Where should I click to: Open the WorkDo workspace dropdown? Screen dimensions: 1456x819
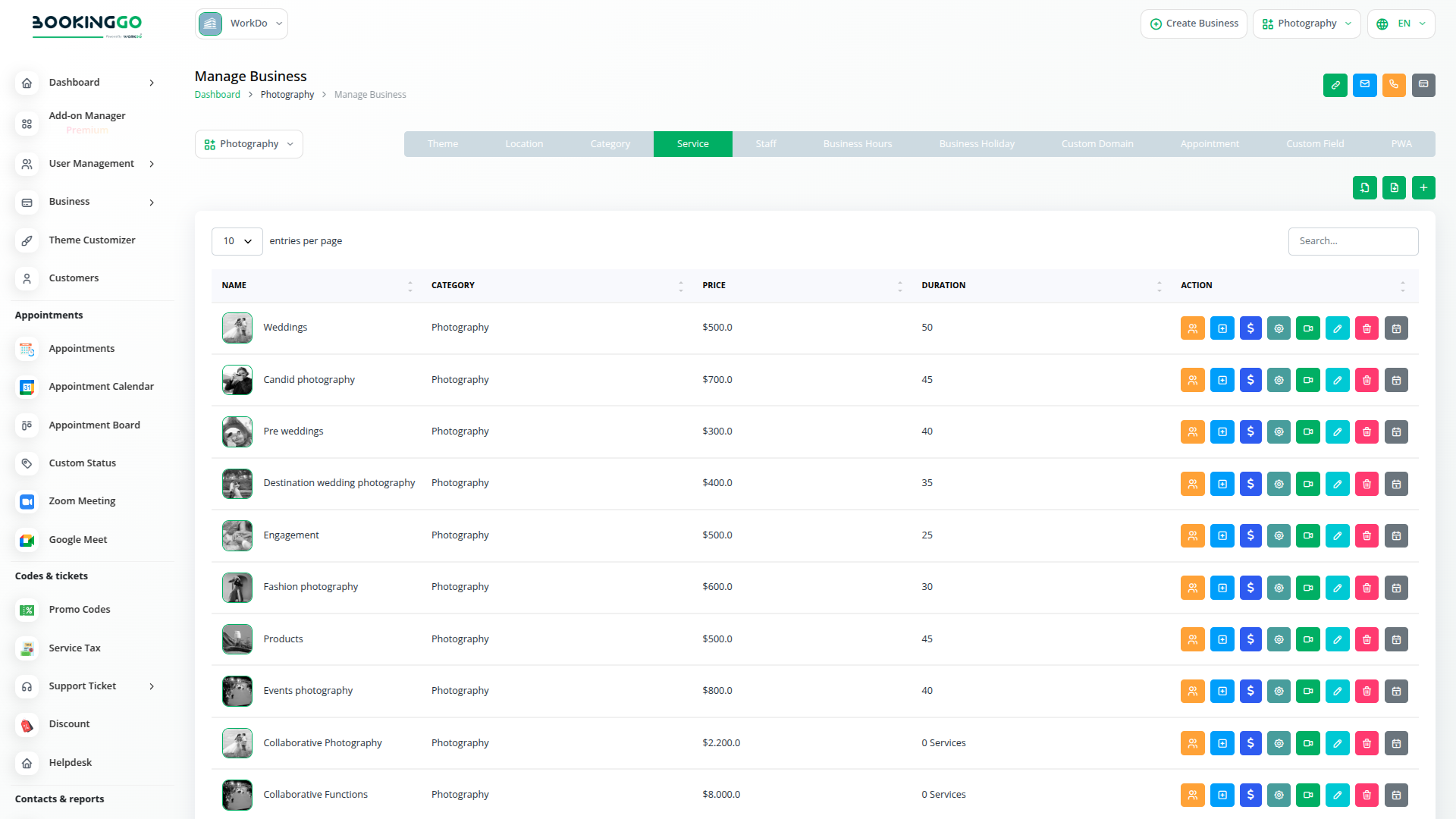tap(241, 24)
